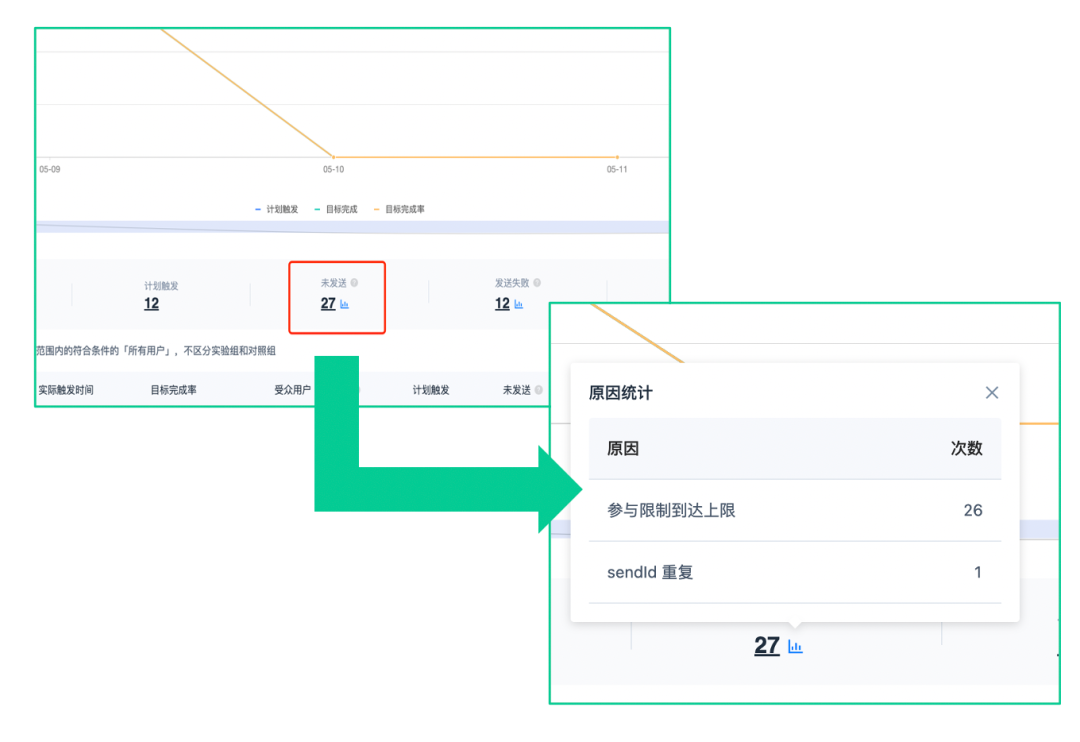Open 计划触发 value 12 link
Screen dimensions: 1080x742
(x=152, y=304)
